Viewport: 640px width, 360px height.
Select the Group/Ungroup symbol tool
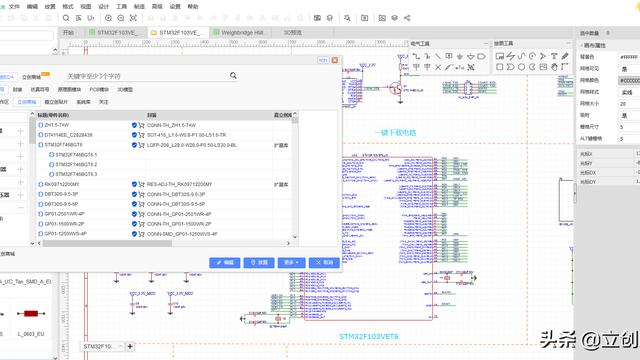(471, 67)
